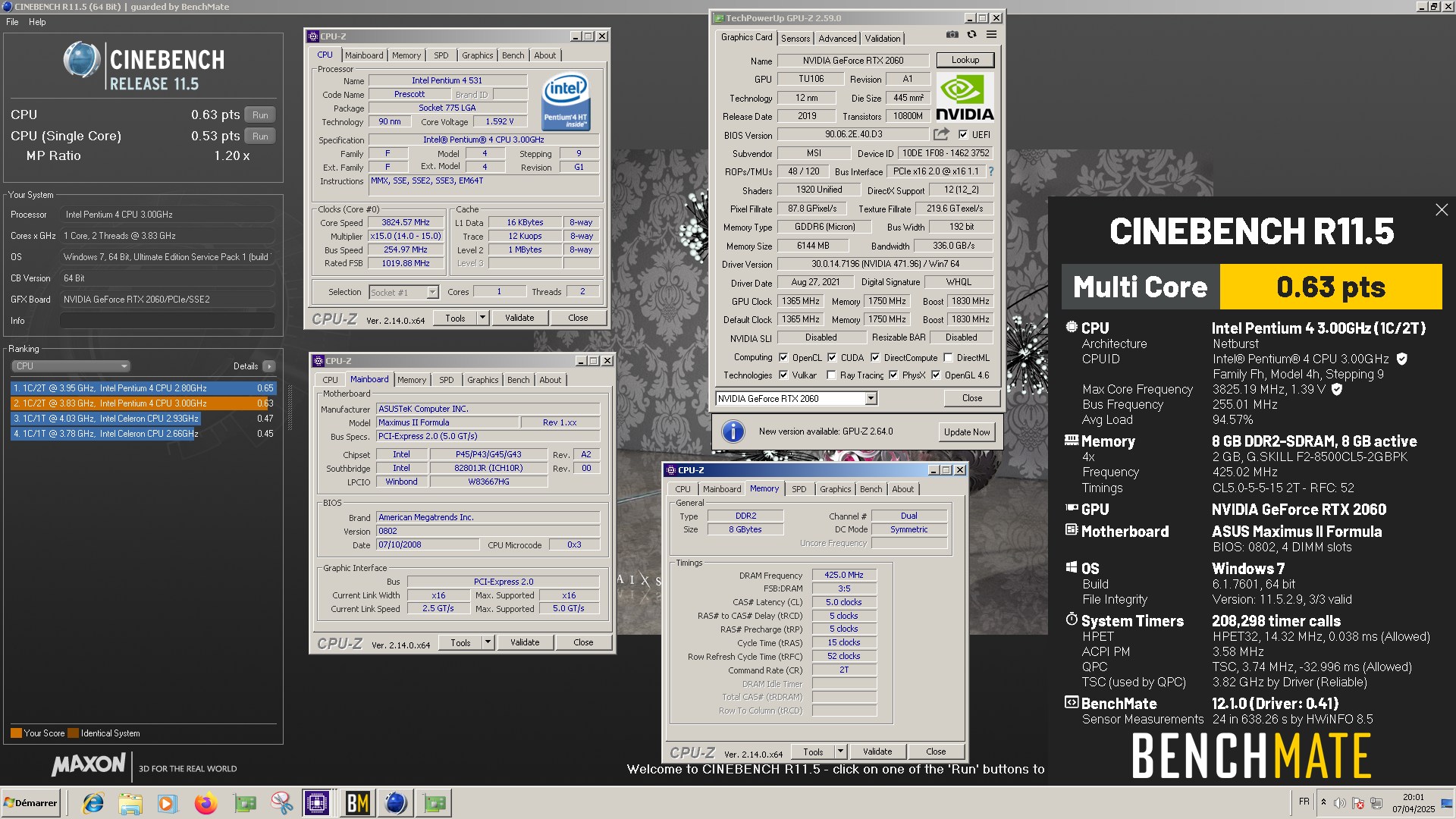The image size is (1456, 819).
Task: Switch to Cinebench sphere taskbar icon
Action: coord(395,803)
